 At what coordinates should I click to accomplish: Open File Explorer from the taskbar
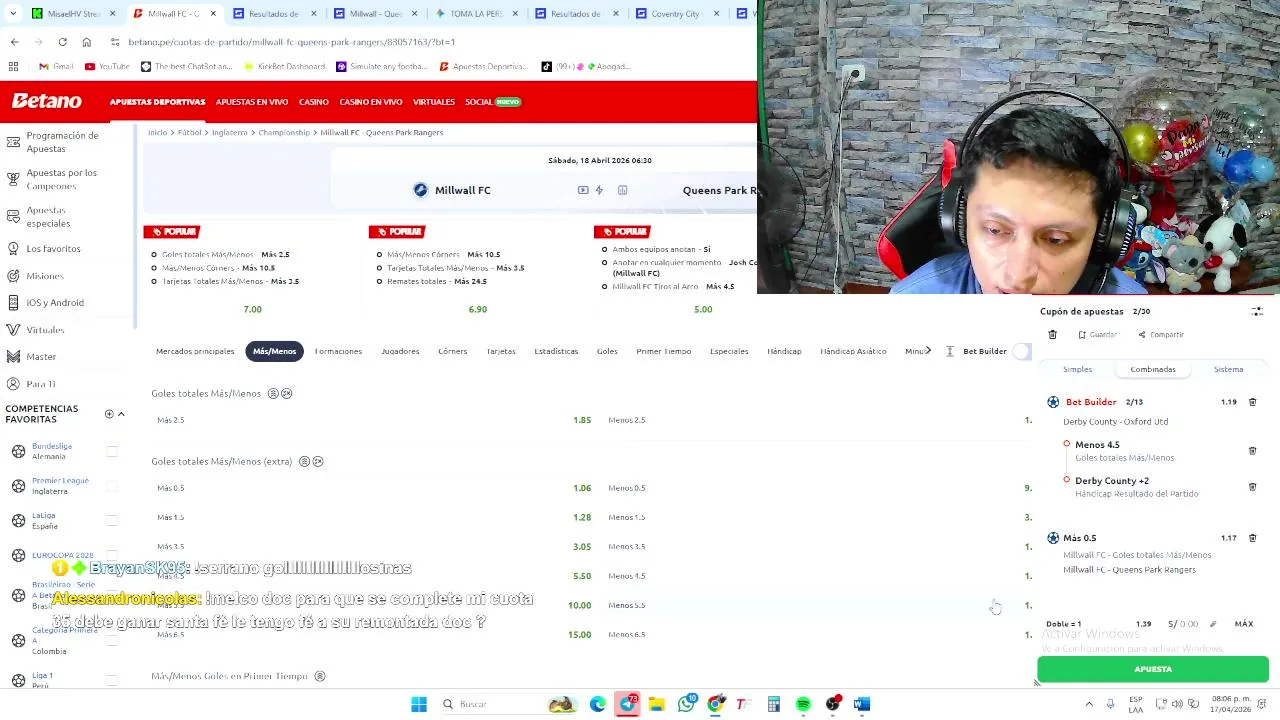(x=657, y=704)
